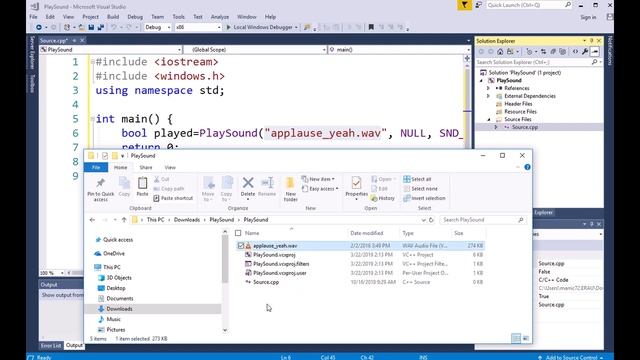Click Add to Source Control in status bar
The image size is (640, 360).
(x=570, y=357)
